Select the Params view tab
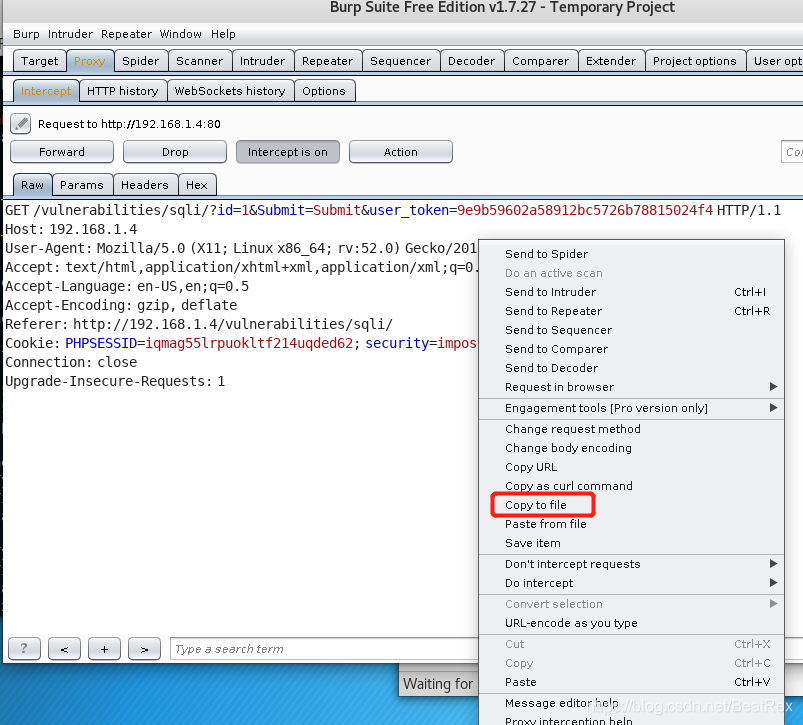Viewport: 803px width, 725px height. pos(81,185)
